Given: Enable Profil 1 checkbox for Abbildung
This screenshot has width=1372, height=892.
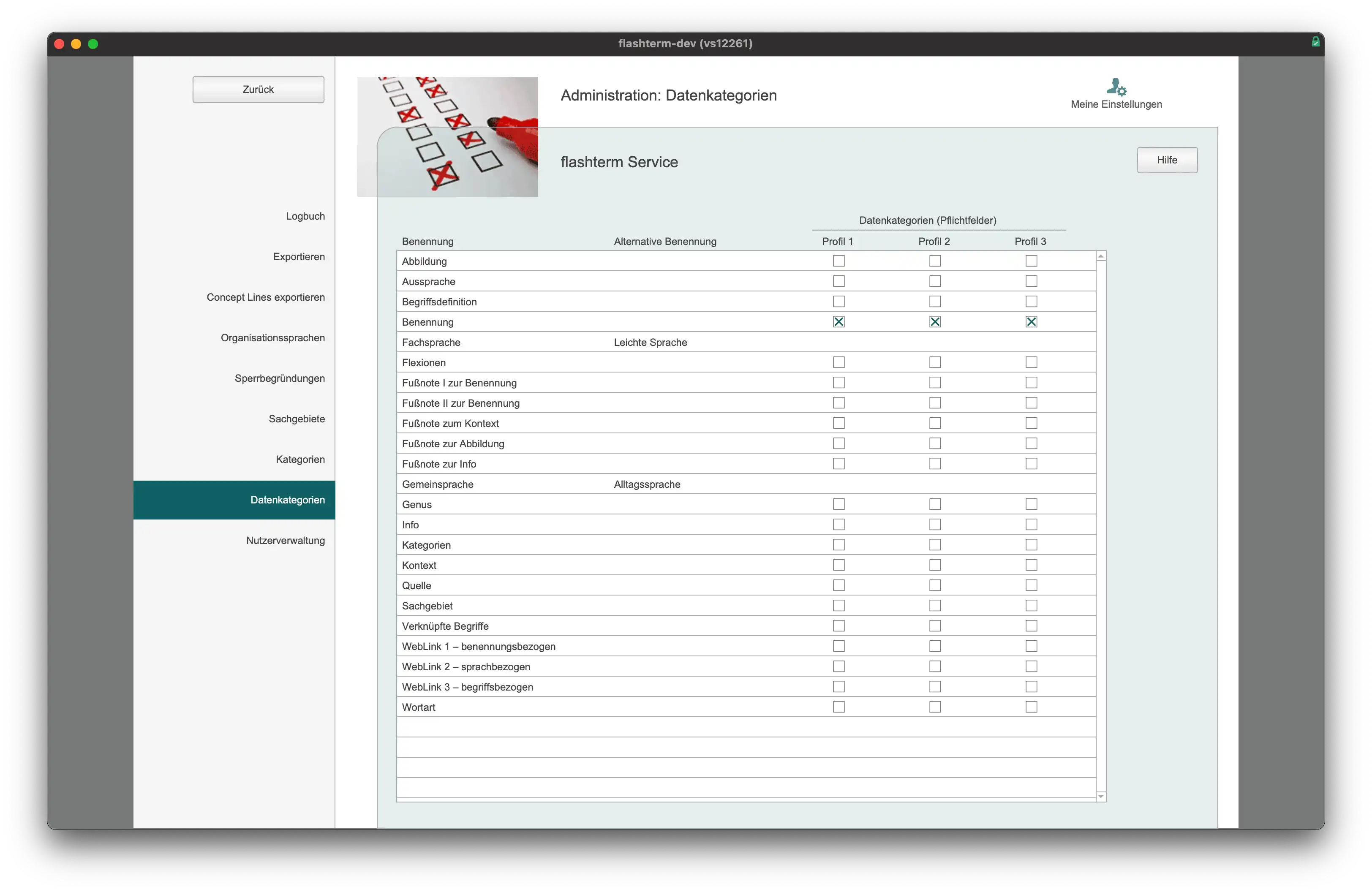Looking at the screenshot, I should pyautogui.click(x=839, y=261).
